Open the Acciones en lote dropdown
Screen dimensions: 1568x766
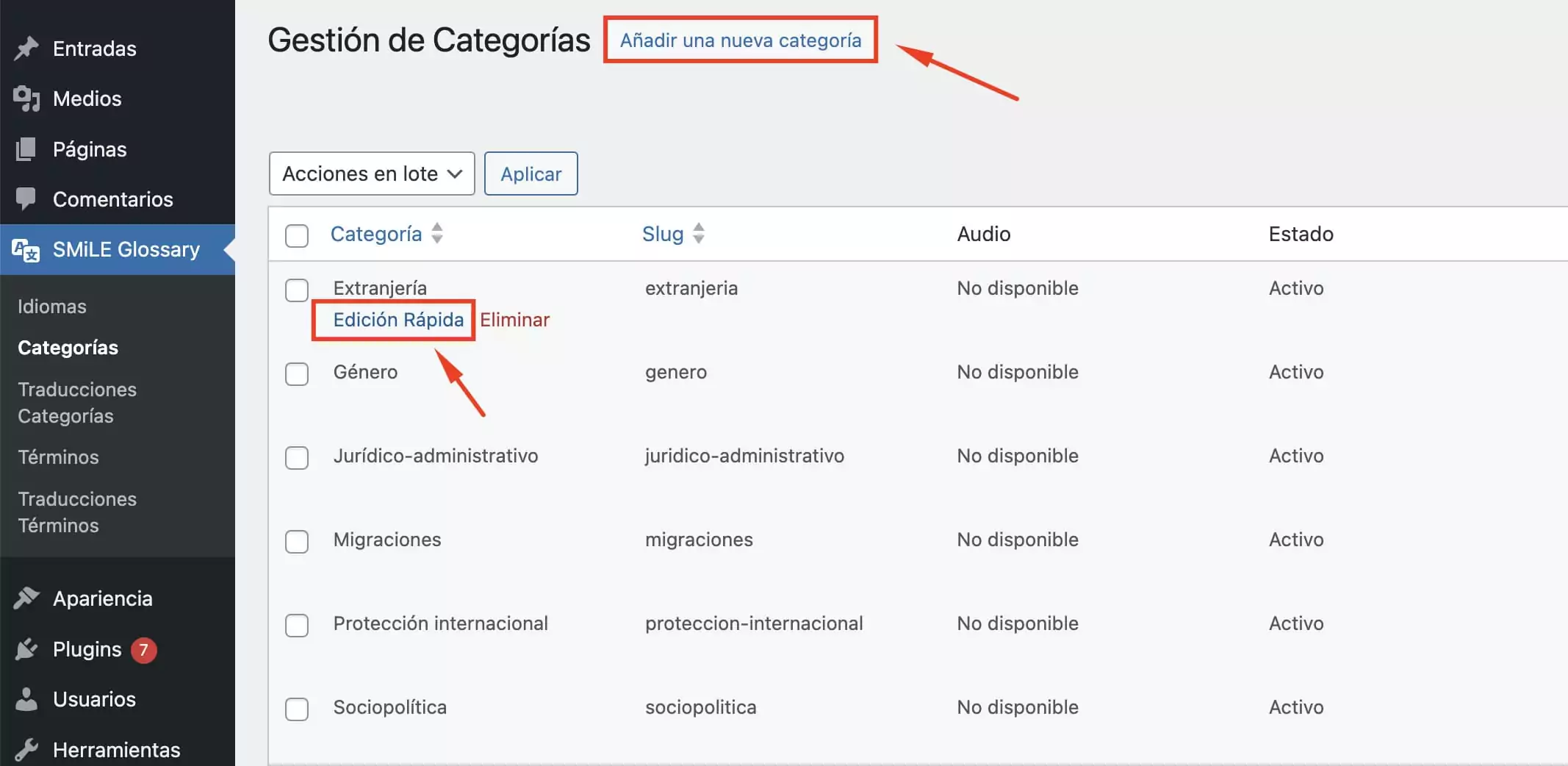point(372,173)
